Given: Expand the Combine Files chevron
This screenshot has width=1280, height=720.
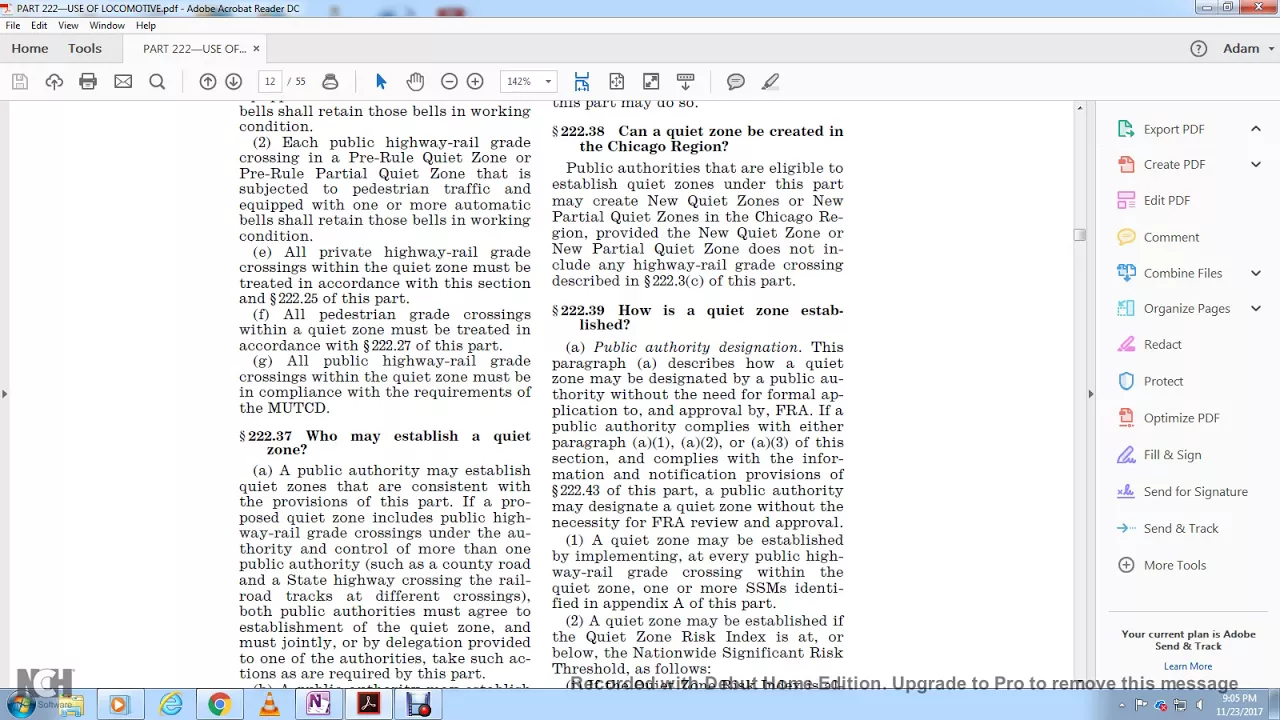Looking at the screenshot, I should [1256, 273].
